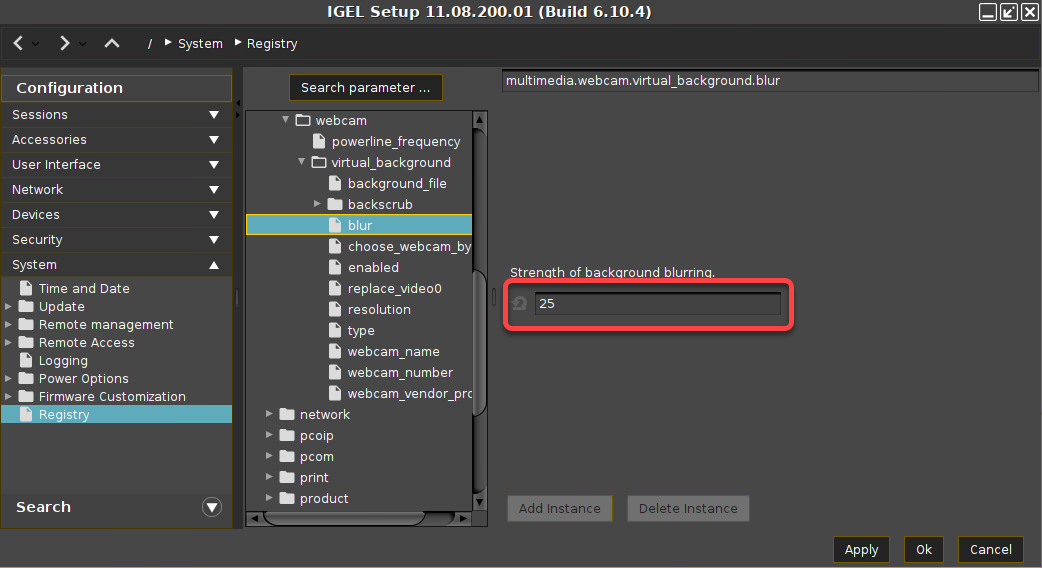Select System in the breadcrumb path

(x=200, y=43)
